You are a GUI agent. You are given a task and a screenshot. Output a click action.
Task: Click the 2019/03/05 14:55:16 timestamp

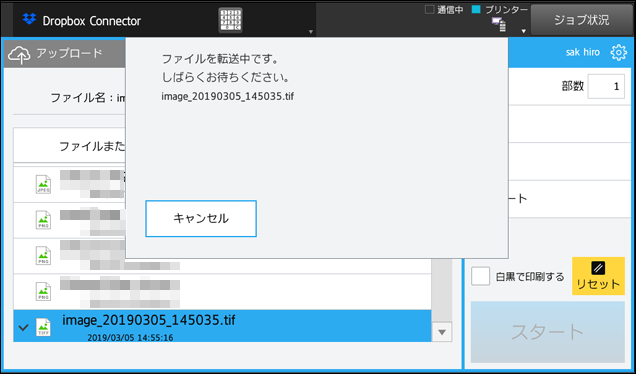(x=130, y=337)
